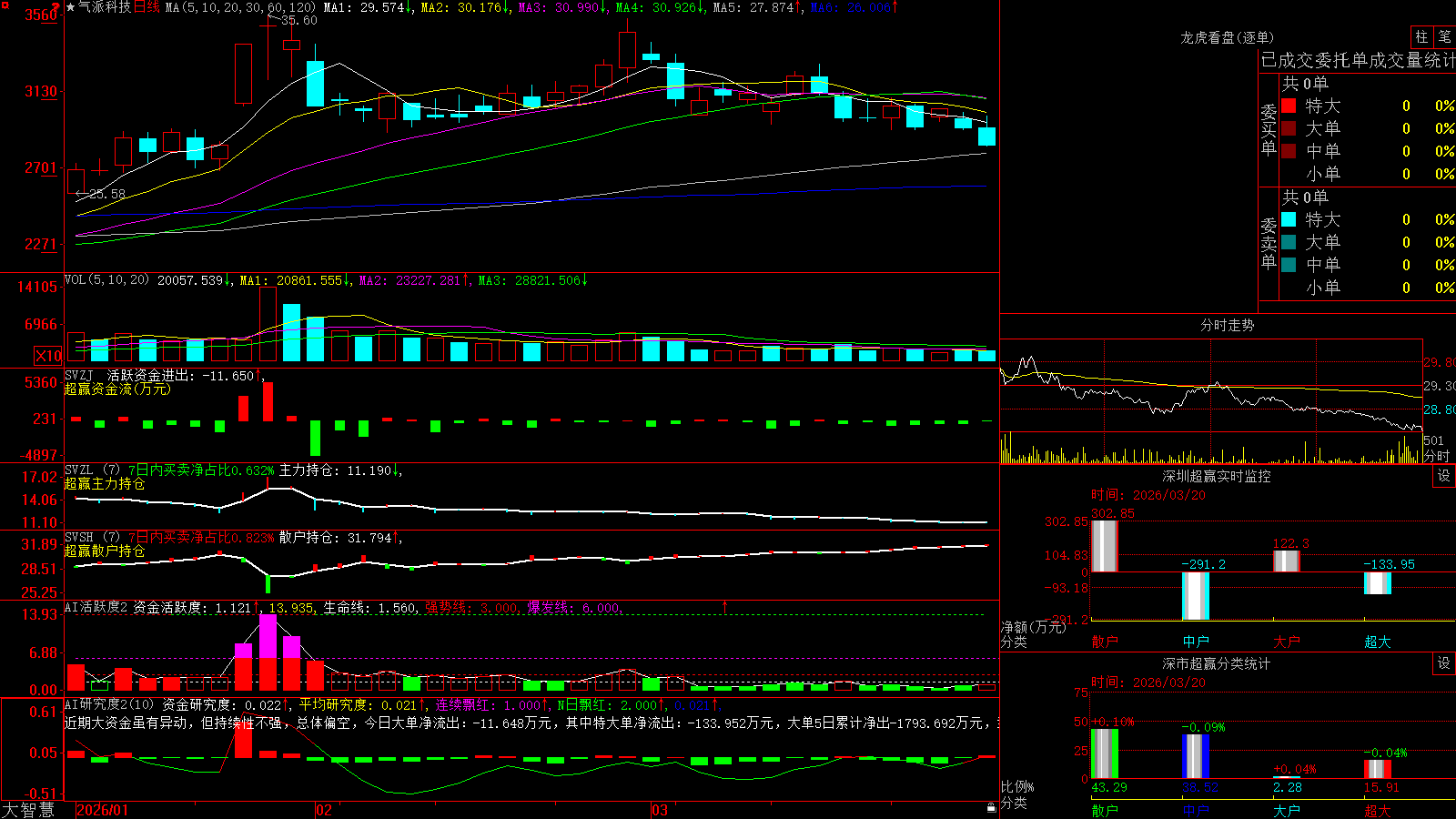Click the 龙虎看盘(逐单) panel title

click(1228, 37)
